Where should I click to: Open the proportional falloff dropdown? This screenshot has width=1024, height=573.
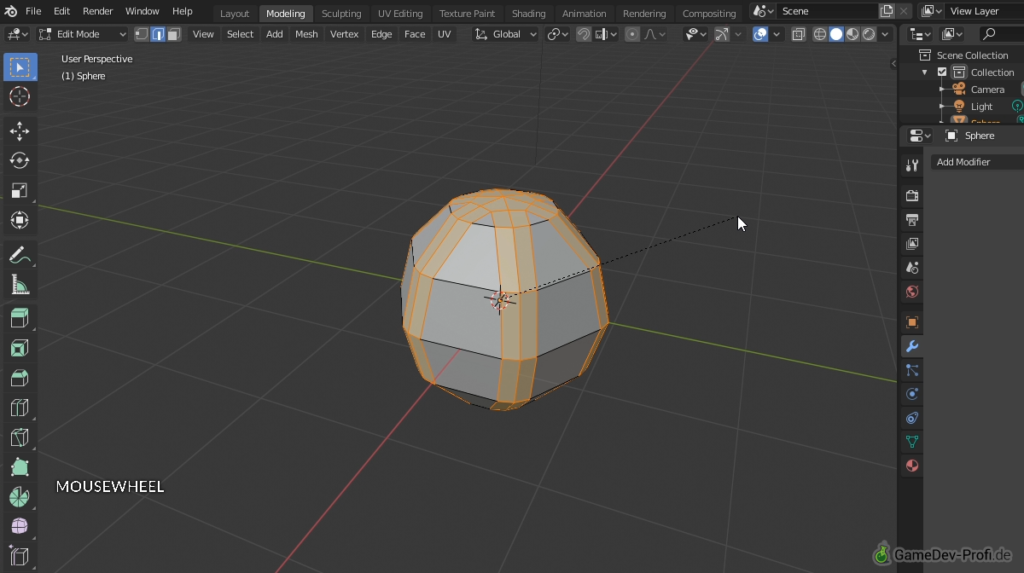tap(655, 34)
